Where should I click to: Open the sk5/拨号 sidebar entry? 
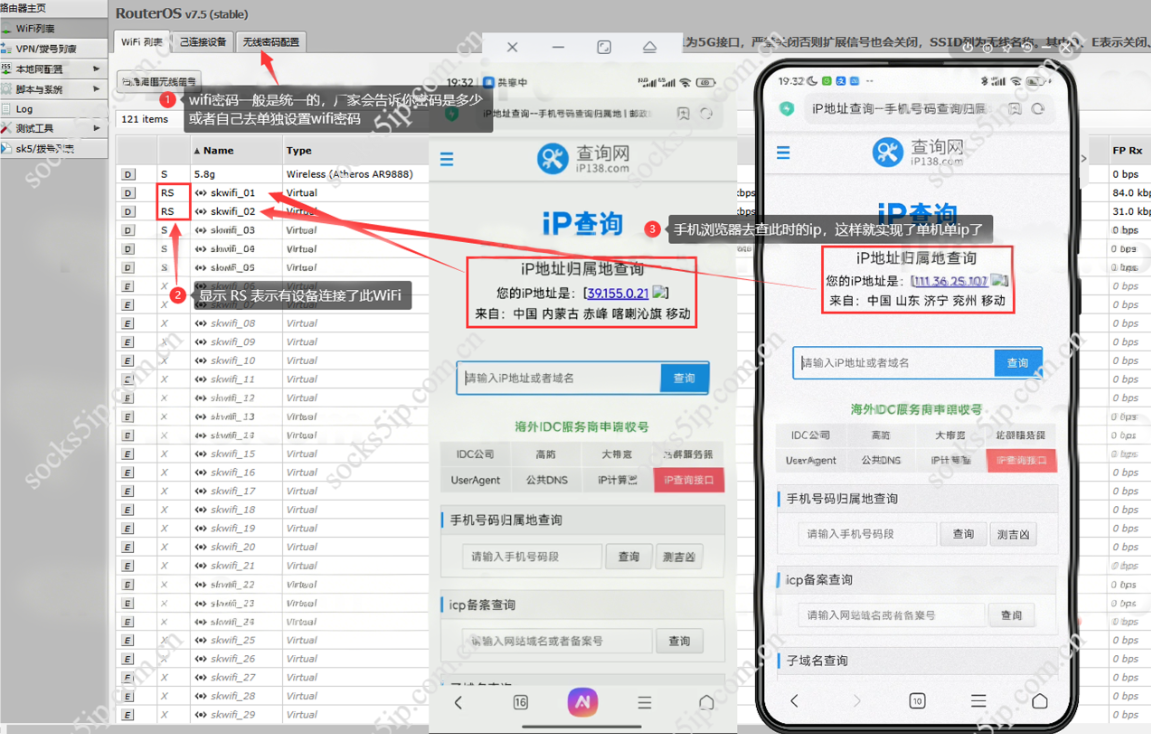tap(44, 148)
